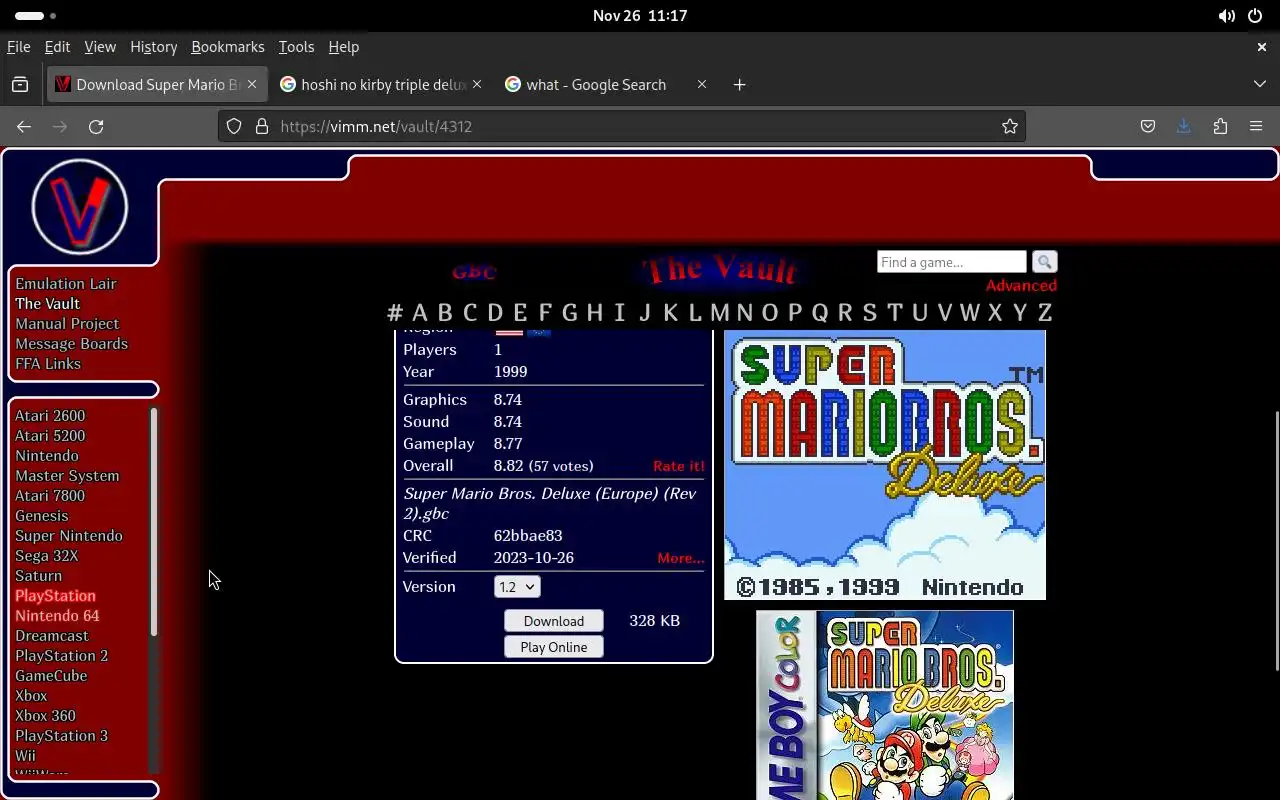Click the Download button

(x=554, y=621)
